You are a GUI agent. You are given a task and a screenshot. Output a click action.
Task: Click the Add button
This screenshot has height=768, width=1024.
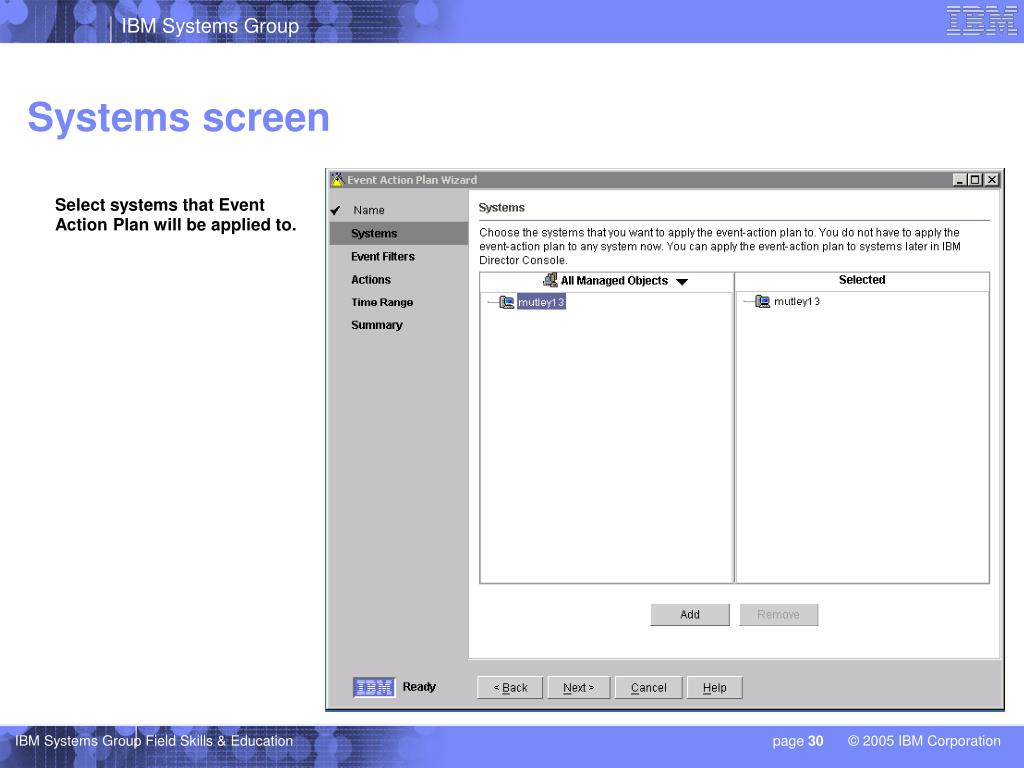pyautogui.click(x=690, y=615)
